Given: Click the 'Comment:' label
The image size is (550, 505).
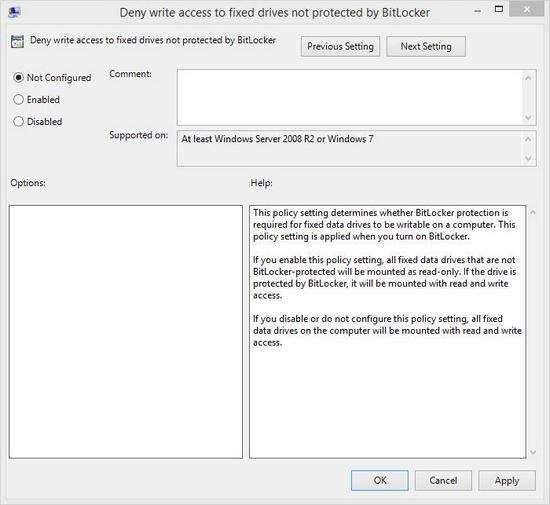Looking at the screenshot, I should (x=130, y=74).
